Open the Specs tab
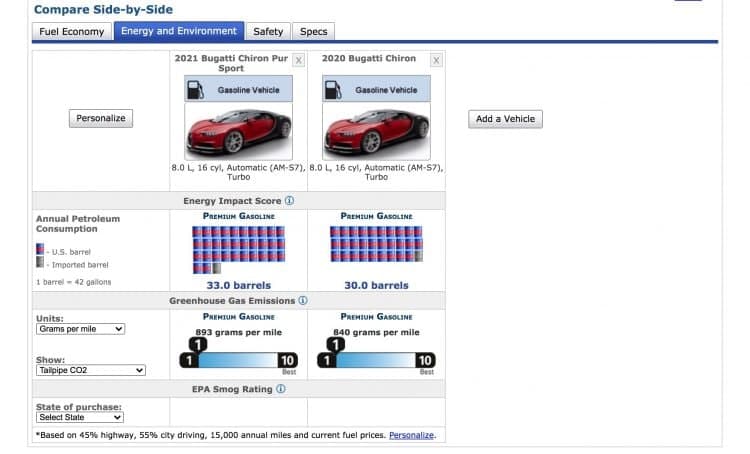 pyautogui.click(x=313, y=31)
